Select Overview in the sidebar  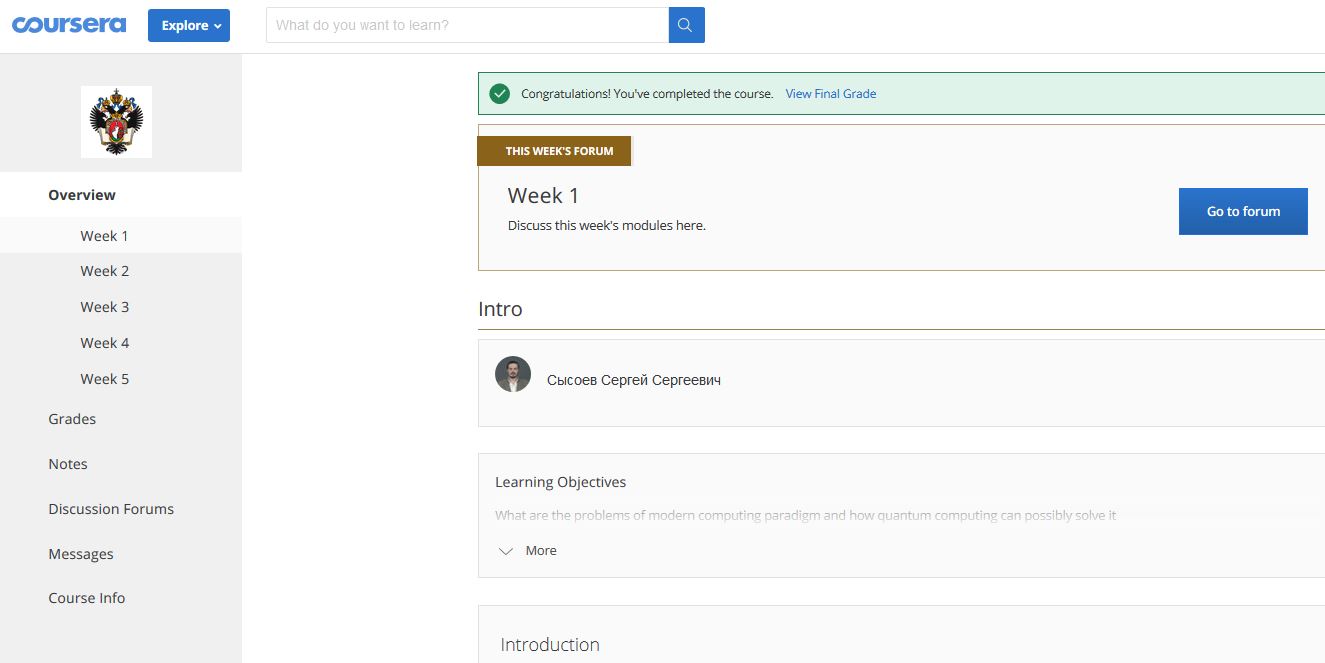click(x=82, y=195)
